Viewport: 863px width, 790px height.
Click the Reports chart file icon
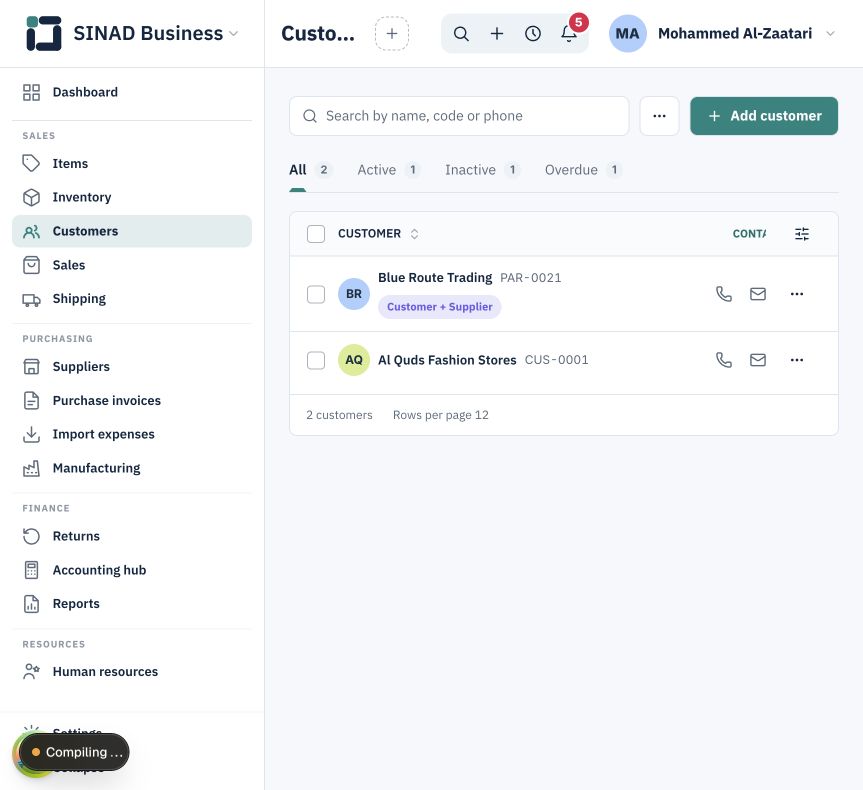click(31, 604)
